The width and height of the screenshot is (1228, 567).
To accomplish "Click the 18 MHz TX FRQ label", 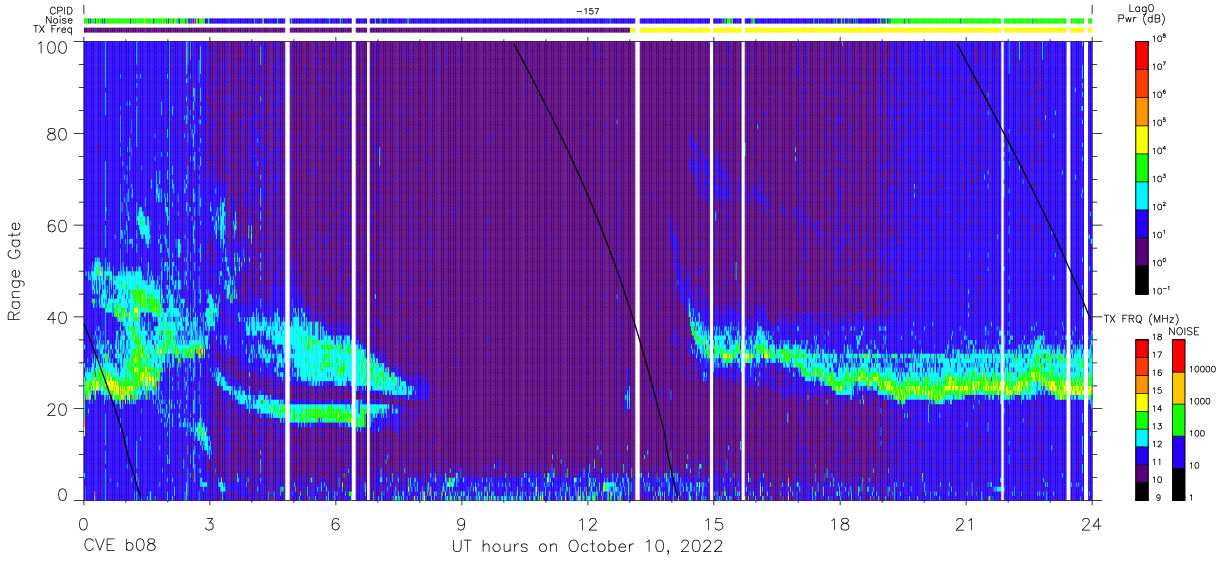I will (1157, 338).
